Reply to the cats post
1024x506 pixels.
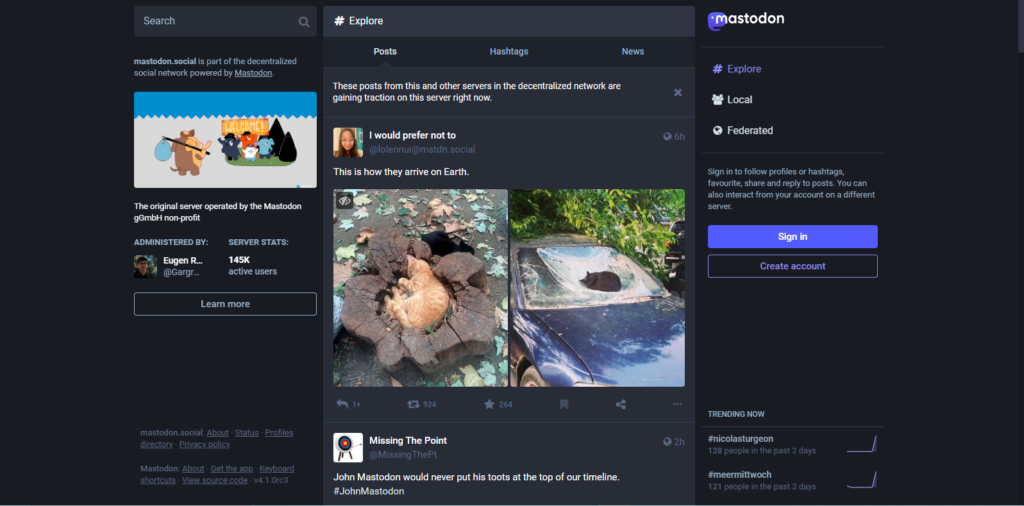point(342,404)
